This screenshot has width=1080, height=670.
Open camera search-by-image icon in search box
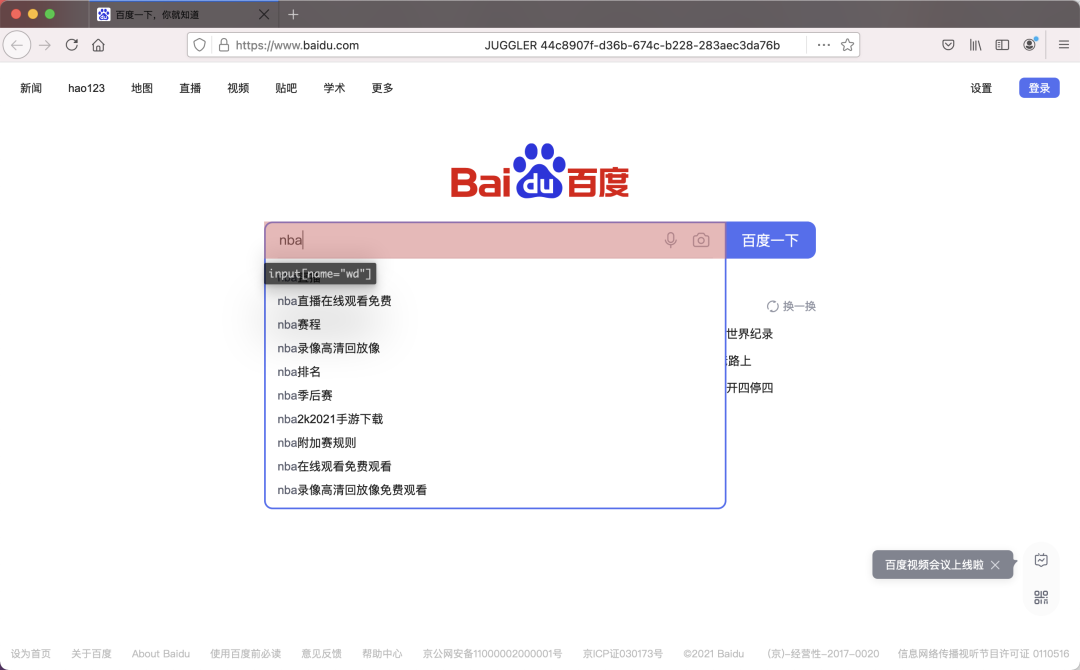click(700, 240)
